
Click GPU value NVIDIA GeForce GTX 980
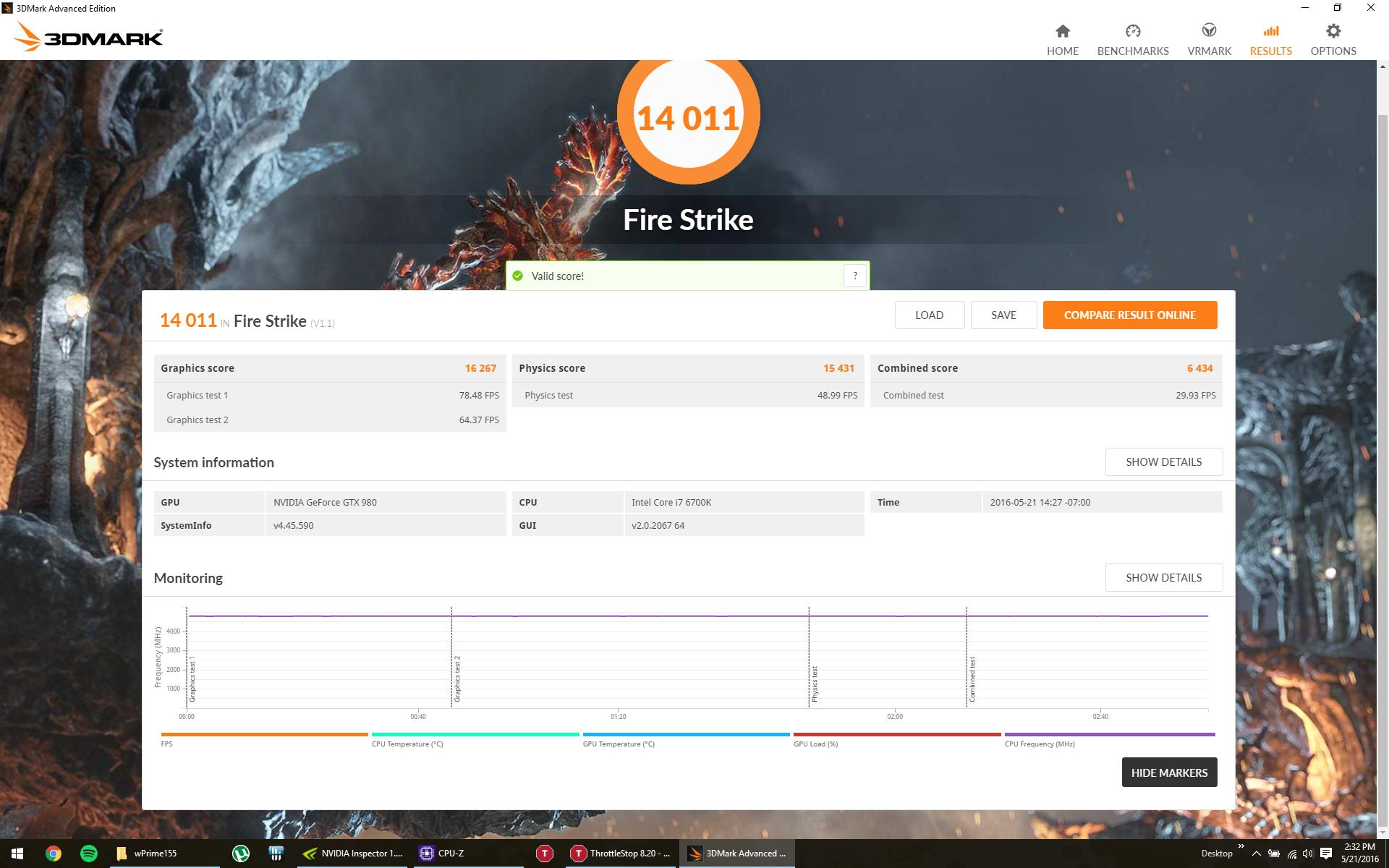(325, 502)
